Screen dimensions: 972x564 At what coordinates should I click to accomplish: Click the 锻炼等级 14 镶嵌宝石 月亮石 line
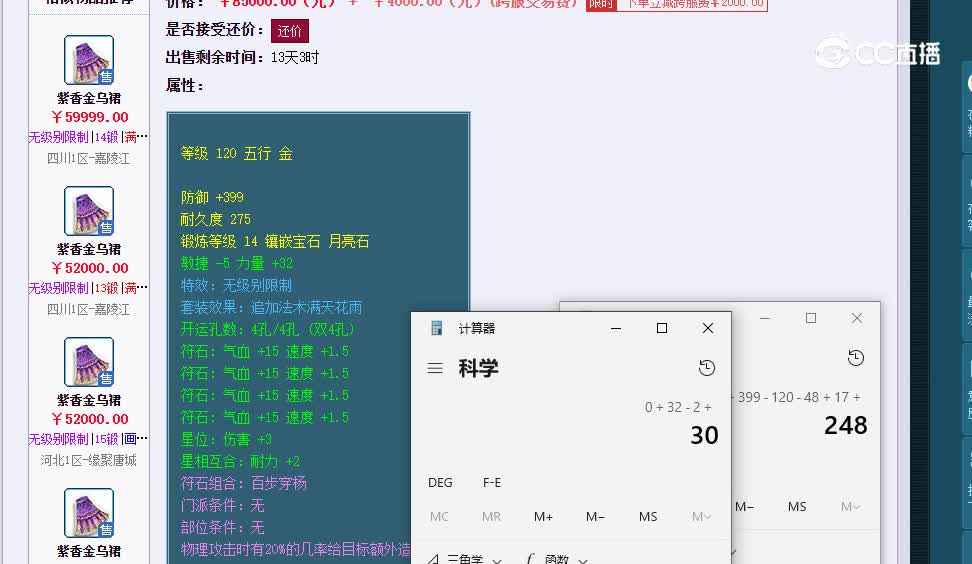(275, 241)
